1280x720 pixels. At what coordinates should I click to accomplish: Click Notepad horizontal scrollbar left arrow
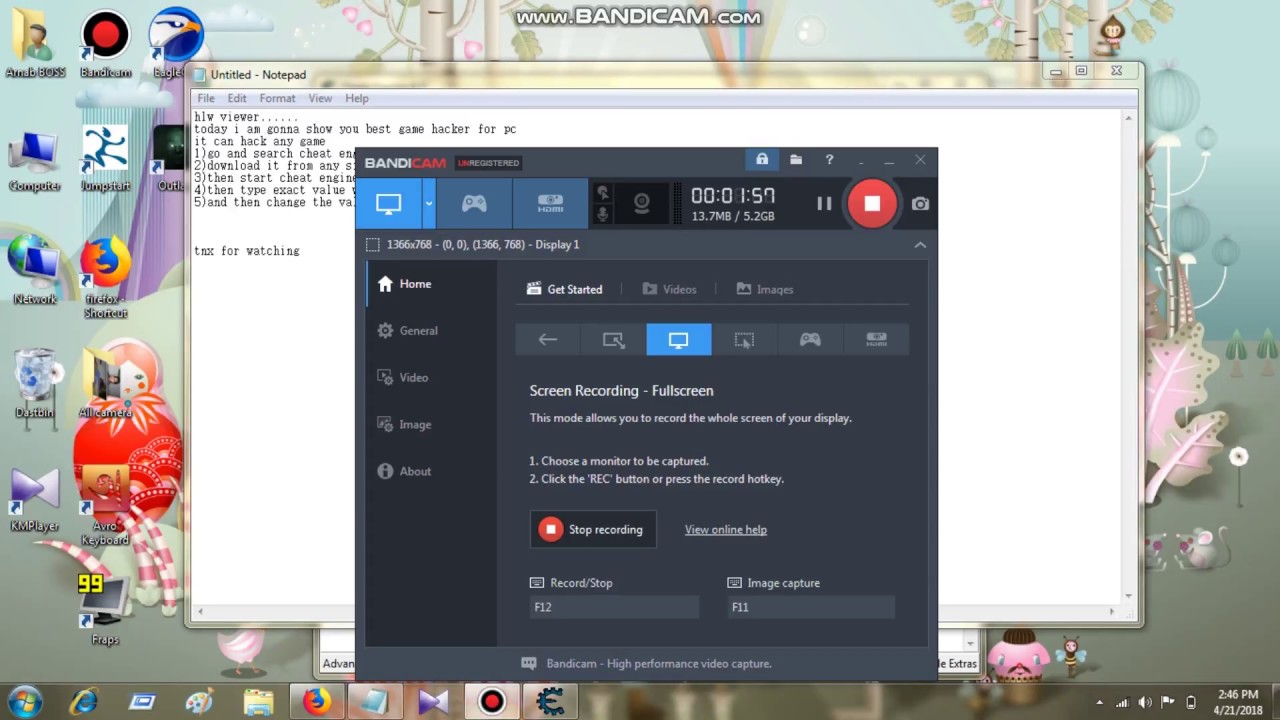(200, 612)
